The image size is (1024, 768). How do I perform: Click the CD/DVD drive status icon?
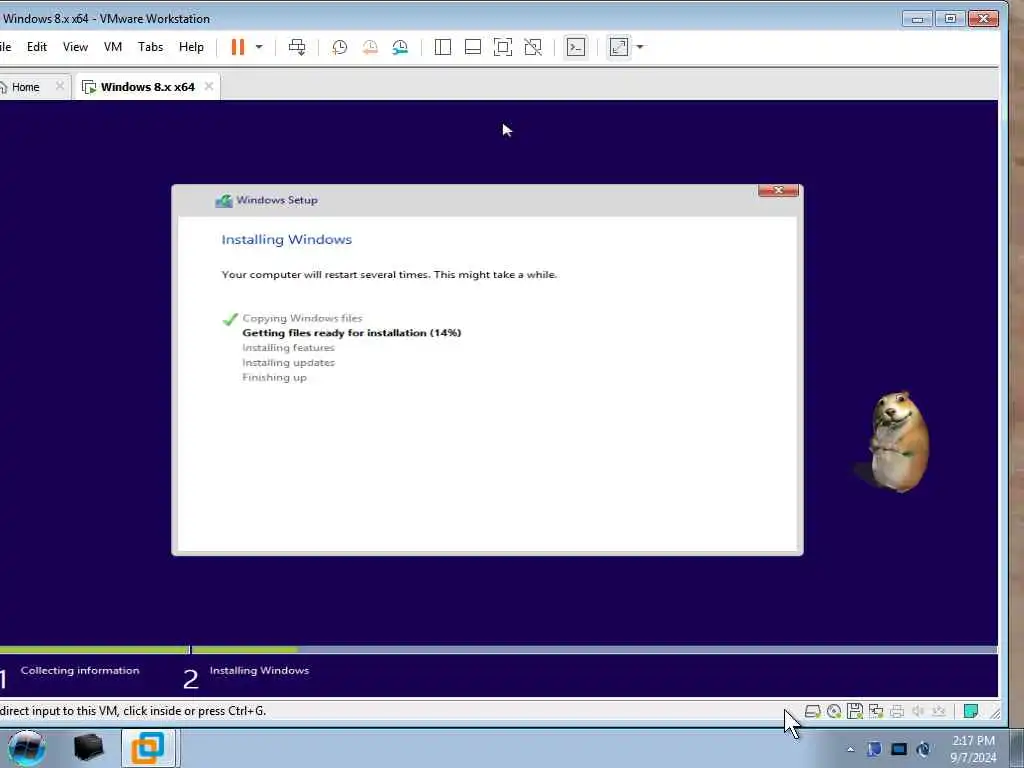coord(834,711)
